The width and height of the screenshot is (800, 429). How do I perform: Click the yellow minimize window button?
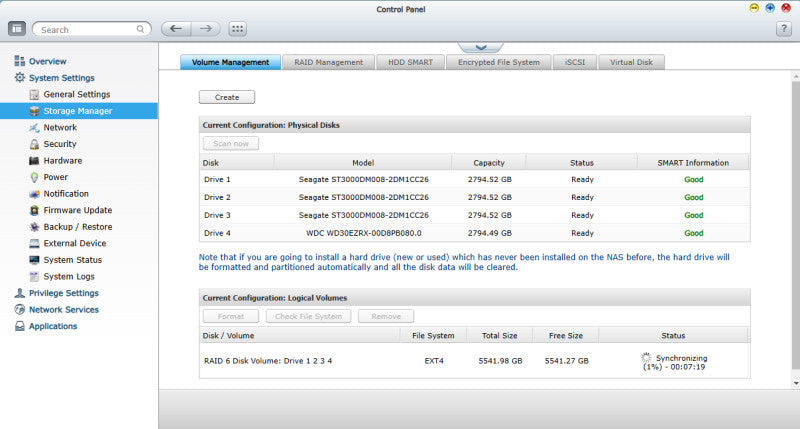(754, 8)
